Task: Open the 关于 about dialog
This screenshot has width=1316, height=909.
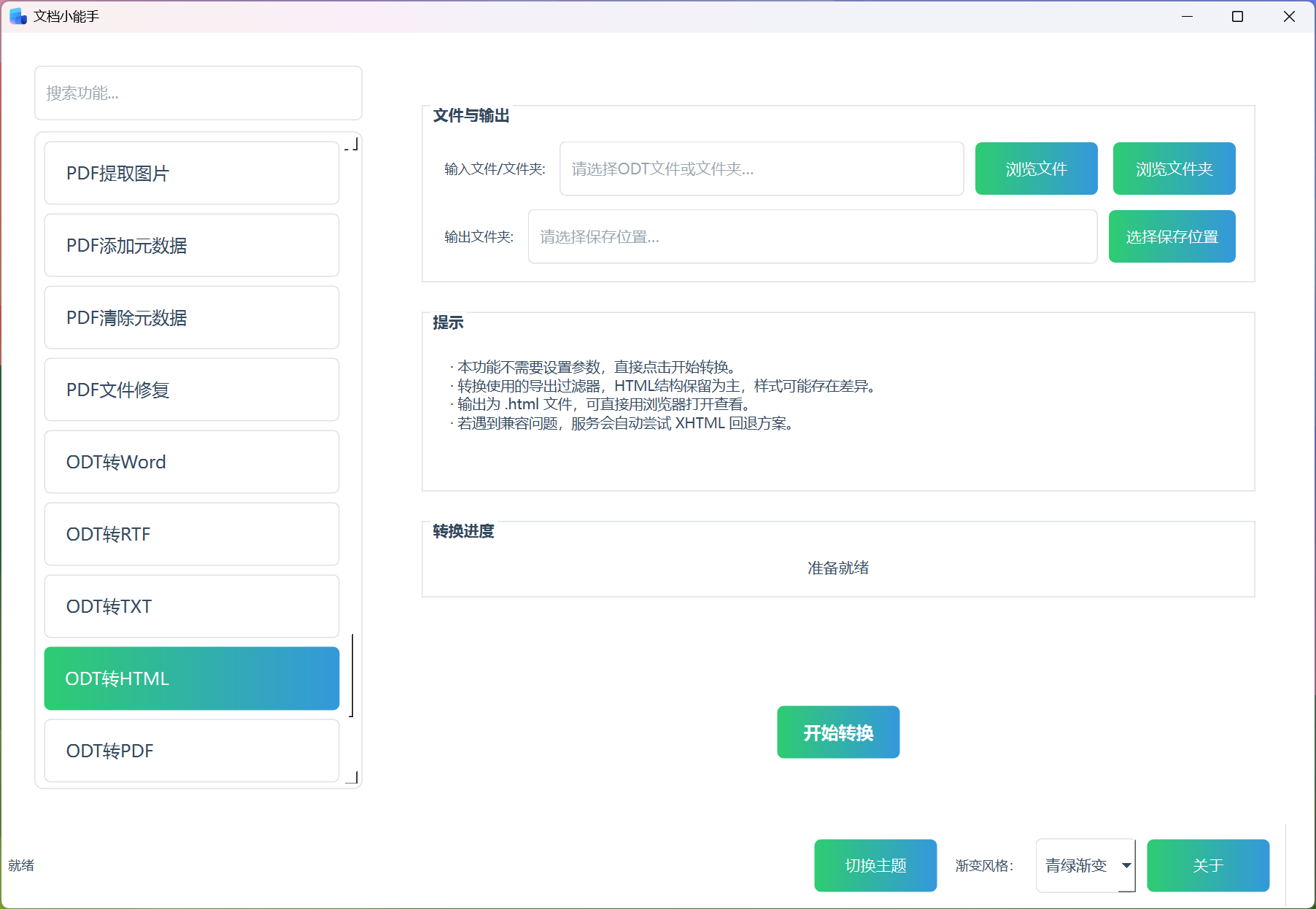Action: pos(1208,866)
